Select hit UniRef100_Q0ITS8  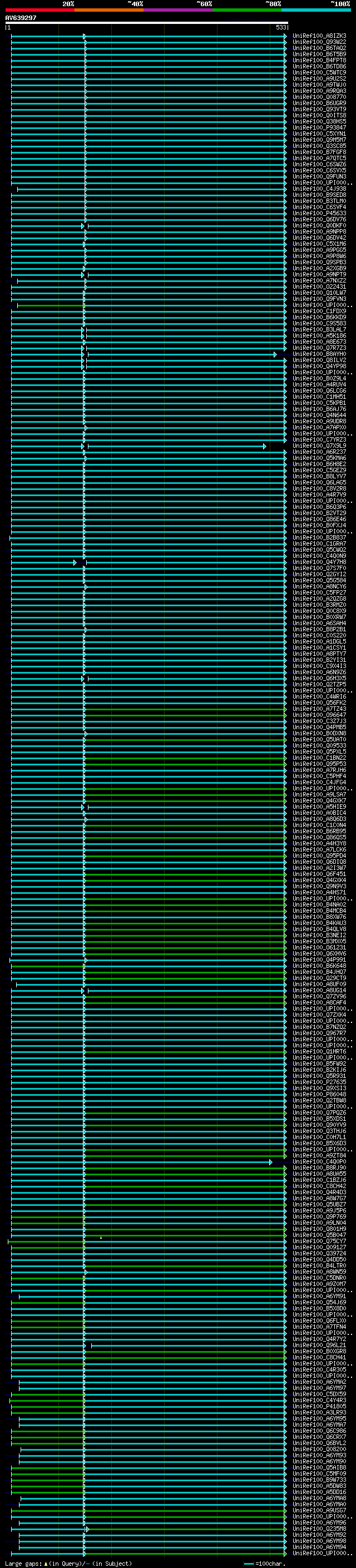(319, 116)
